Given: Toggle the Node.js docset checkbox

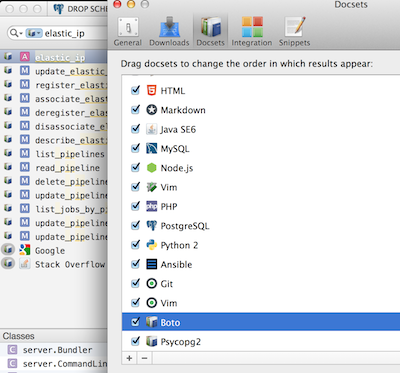Looking at the screenshot, I should pyautogui.click(x=135, y=168).
